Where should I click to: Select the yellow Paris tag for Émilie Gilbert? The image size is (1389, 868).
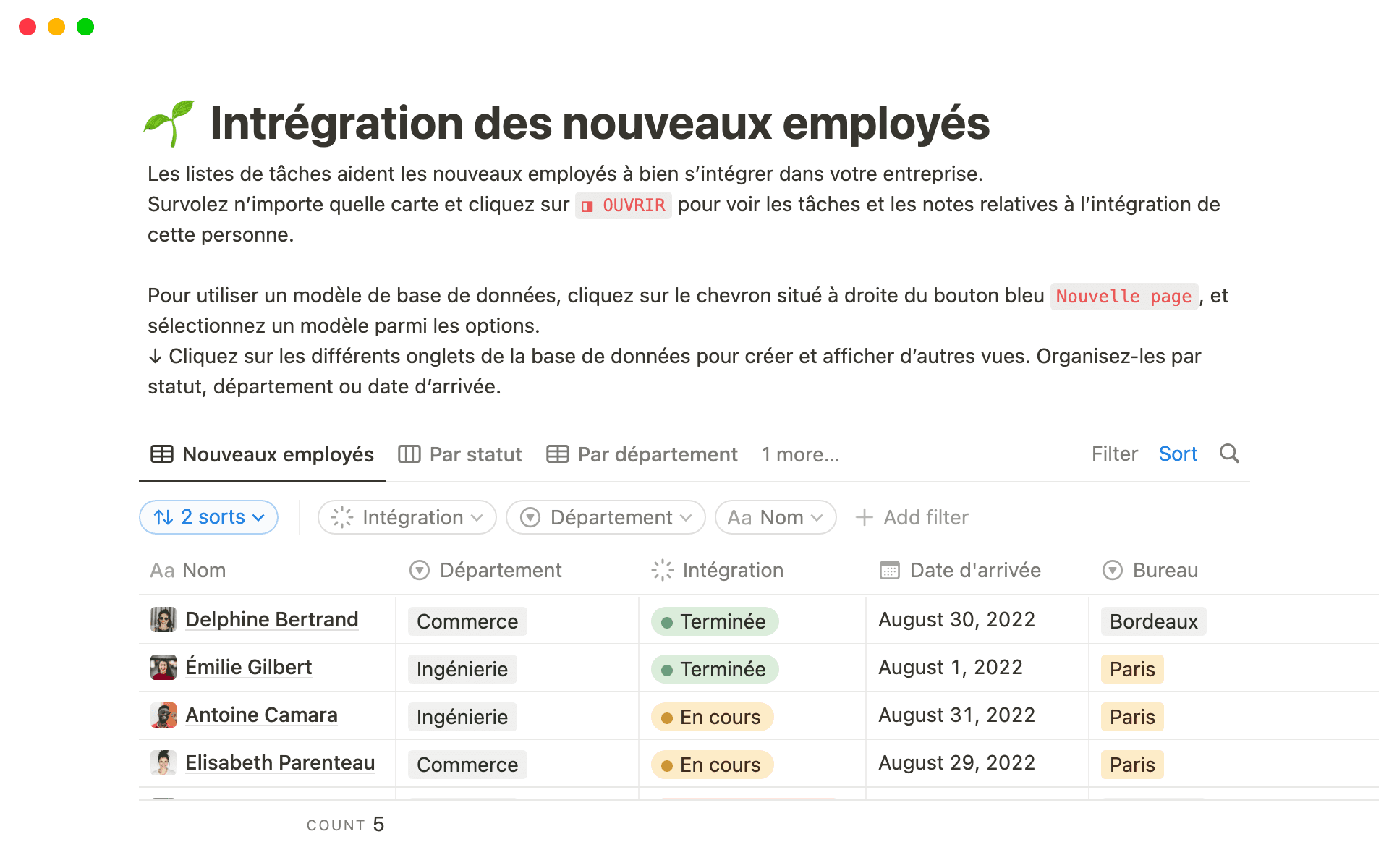[1131, 668]
